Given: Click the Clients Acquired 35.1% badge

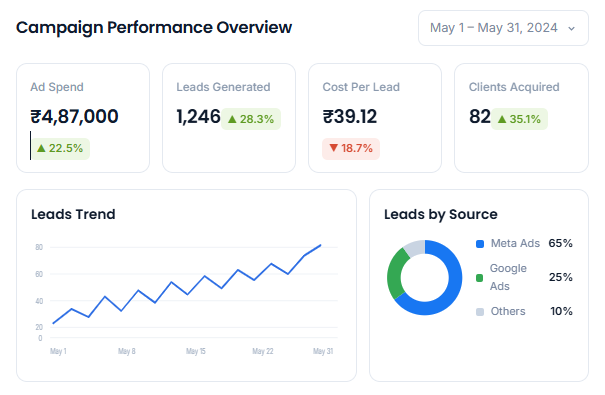Looking at the screenshot, I should 519,119.
